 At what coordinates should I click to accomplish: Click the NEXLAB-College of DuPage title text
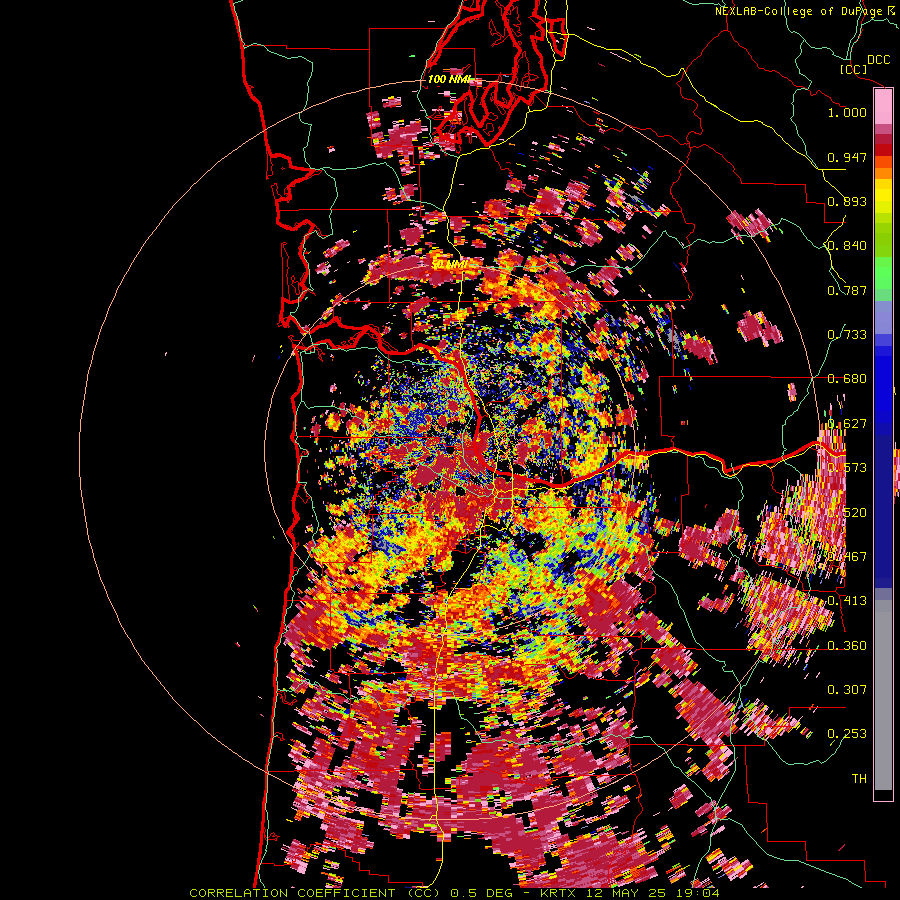800,11
